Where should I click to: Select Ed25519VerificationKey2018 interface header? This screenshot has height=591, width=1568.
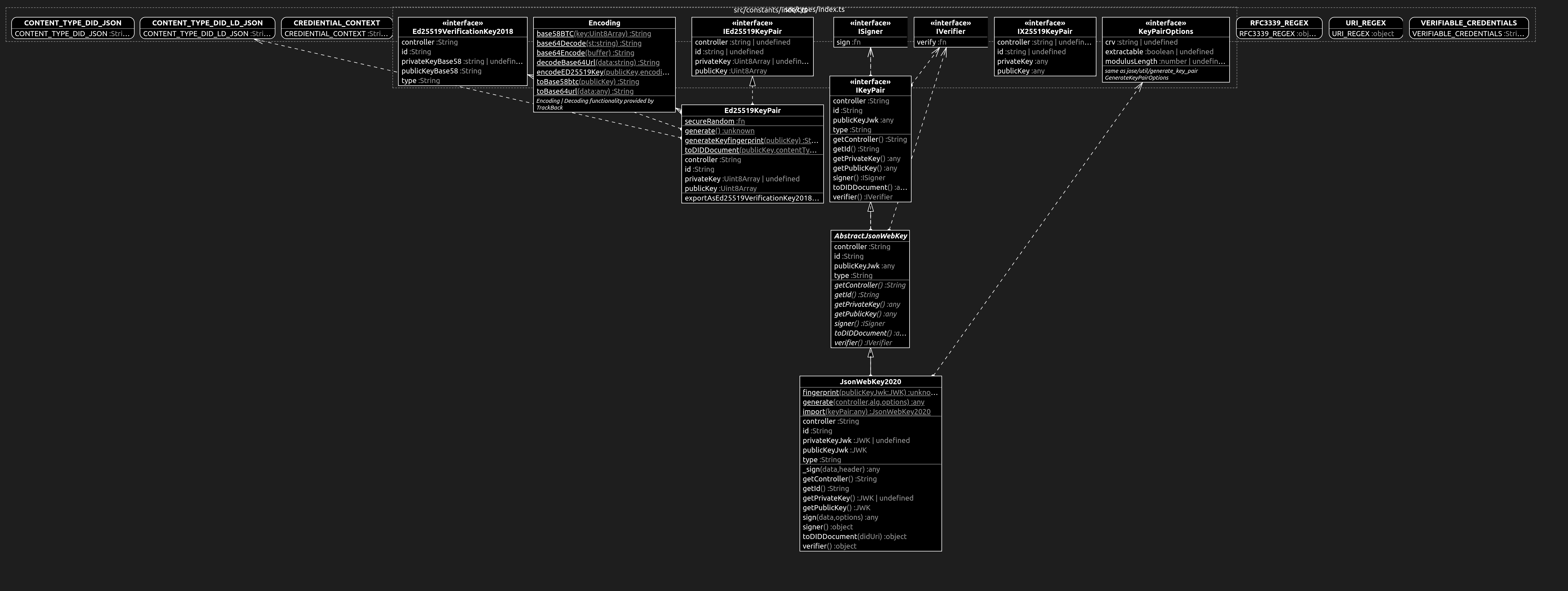pos(463,27)
